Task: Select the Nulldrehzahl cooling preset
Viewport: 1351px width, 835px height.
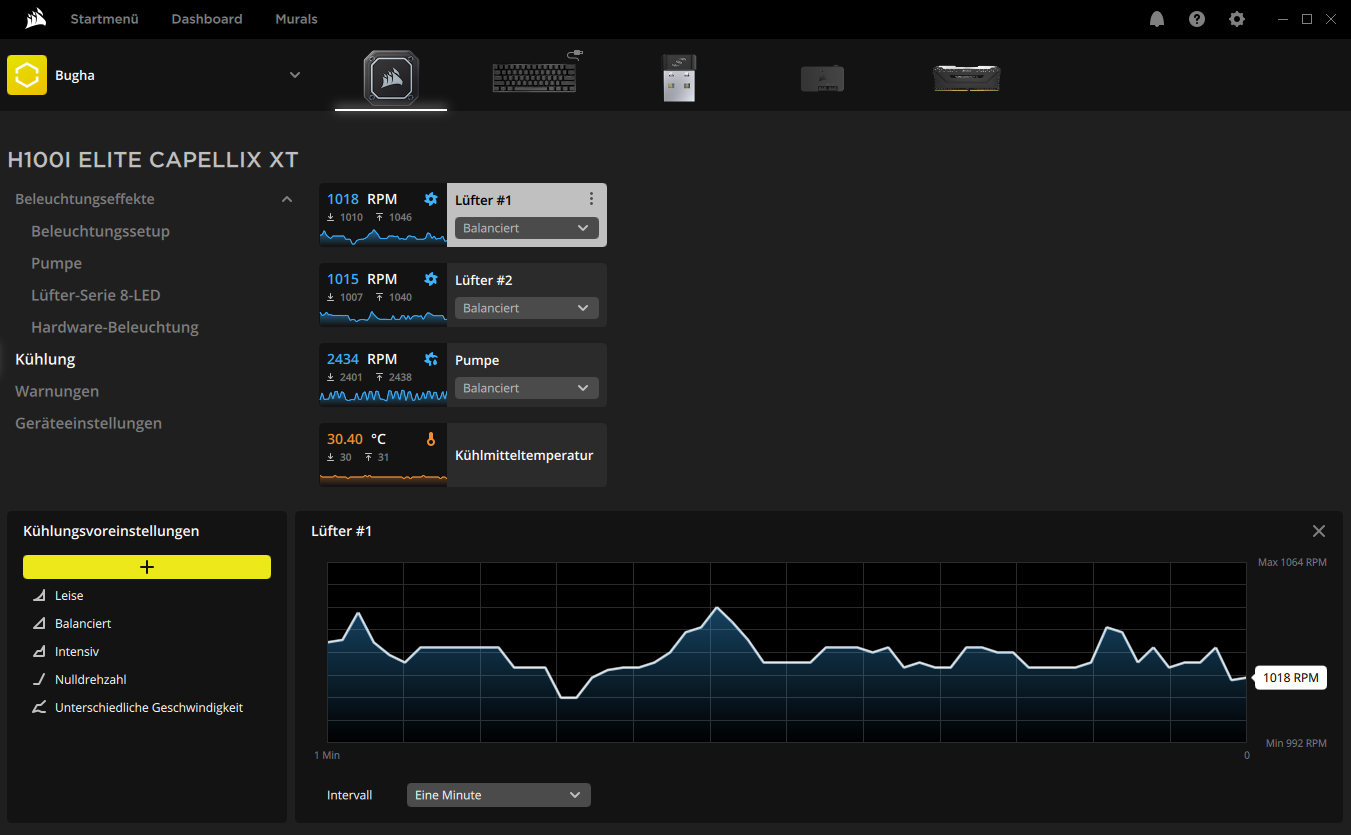Action: [90, 679]
